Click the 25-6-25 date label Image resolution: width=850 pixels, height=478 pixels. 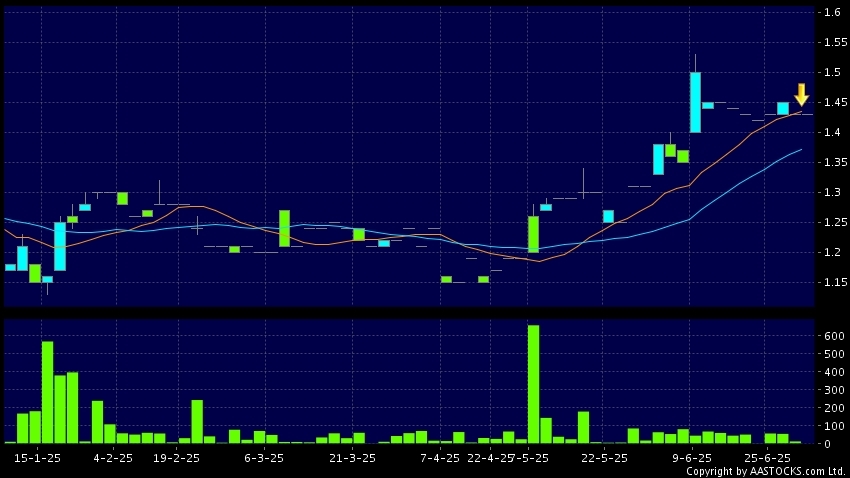pos(767,458)
